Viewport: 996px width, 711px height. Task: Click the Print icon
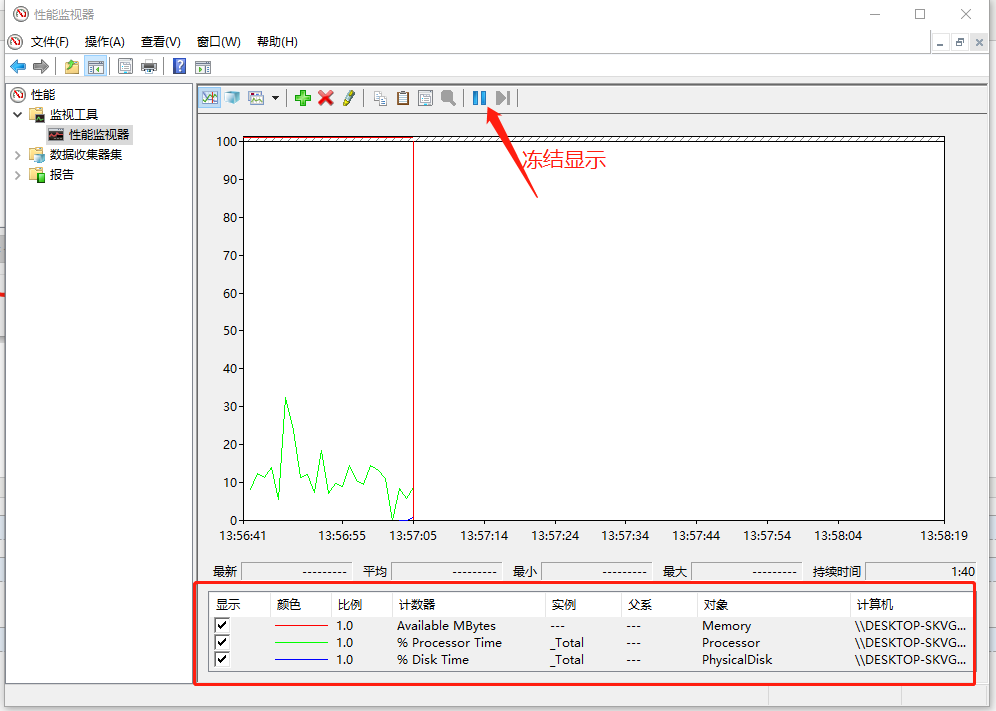pos(149,66)
